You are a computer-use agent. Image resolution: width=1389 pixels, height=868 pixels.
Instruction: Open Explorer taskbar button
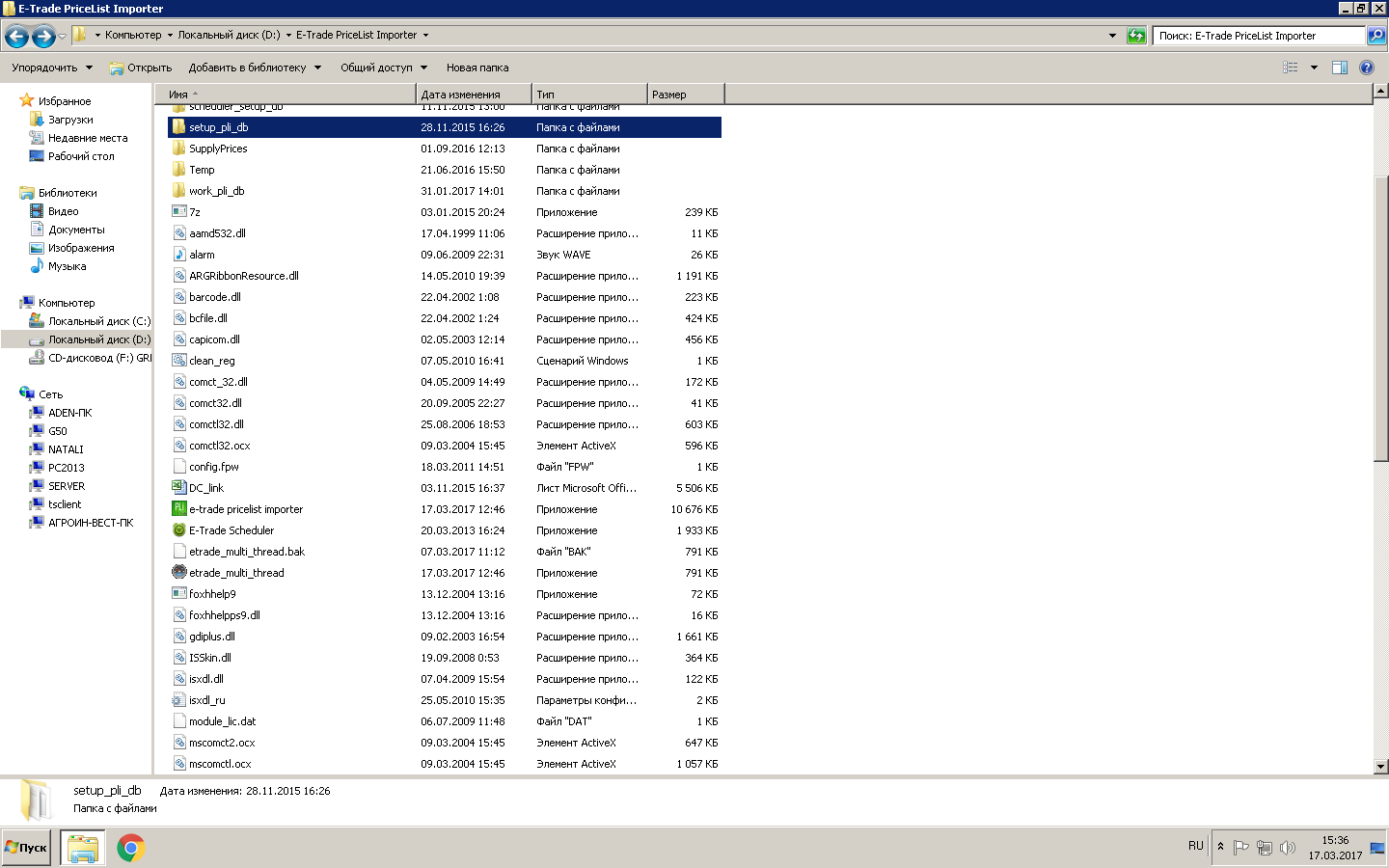pos(83,848)
